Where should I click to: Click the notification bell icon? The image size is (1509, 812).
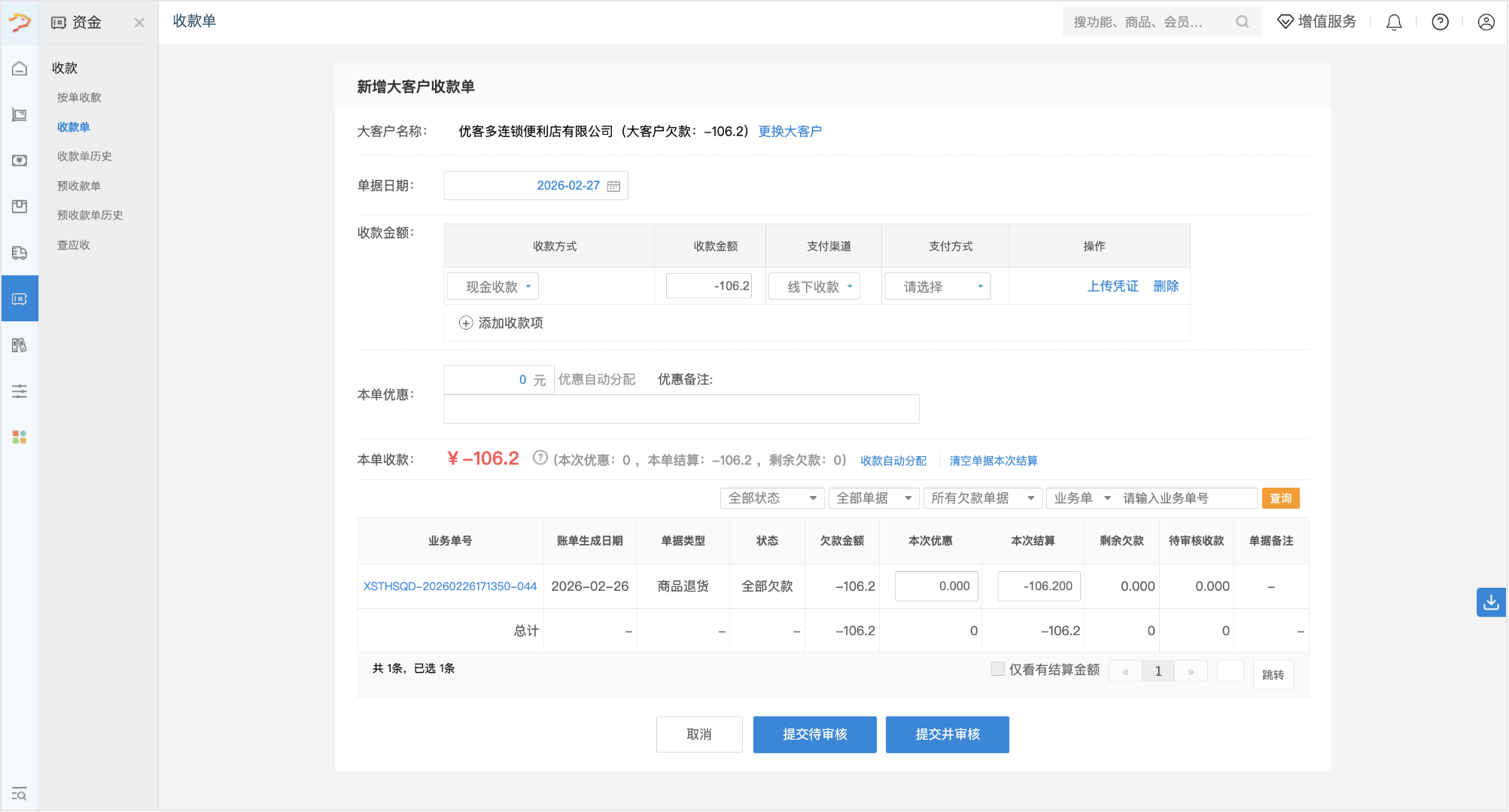click(1394, 23)
